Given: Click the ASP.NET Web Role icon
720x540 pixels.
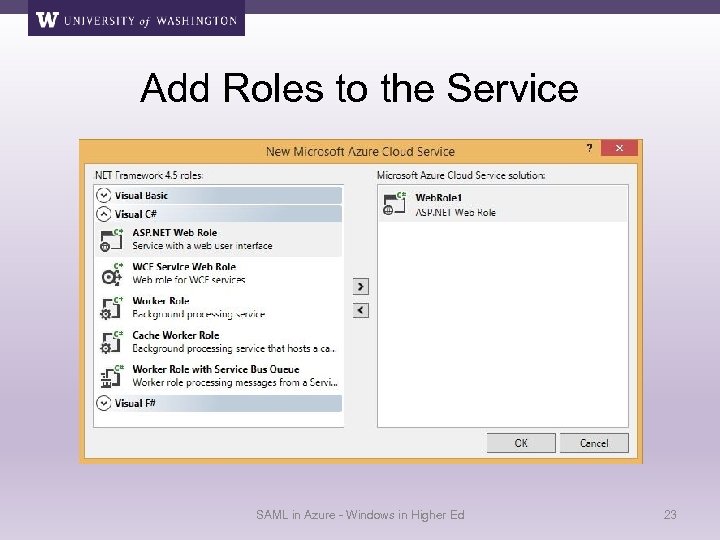Looking at the screenshot, I should (x=112, y=240).
